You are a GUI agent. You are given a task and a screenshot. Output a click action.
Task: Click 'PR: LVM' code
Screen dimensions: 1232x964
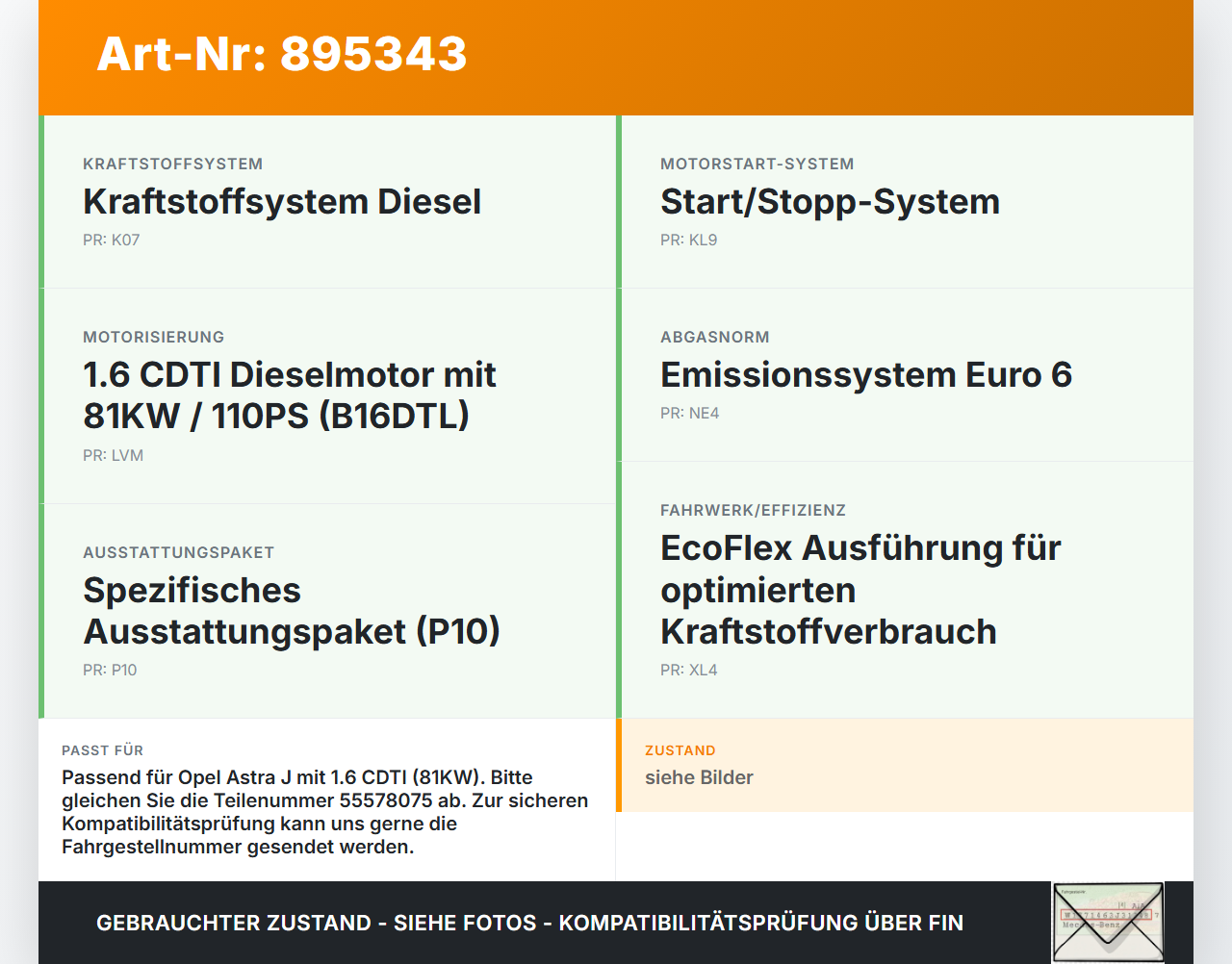pyautogui.click(x=114, y=456)
